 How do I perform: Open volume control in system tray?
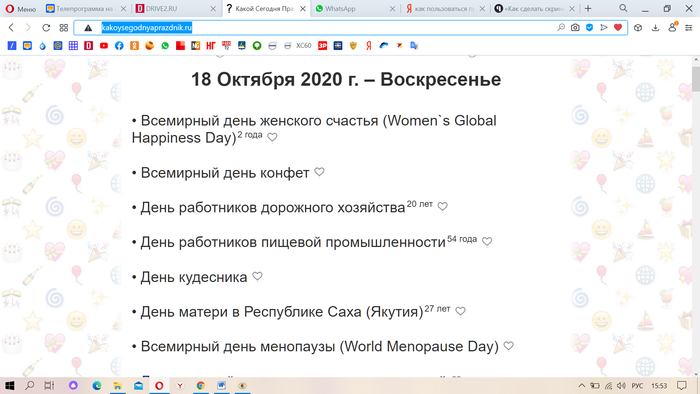click(x=621, y=386)
